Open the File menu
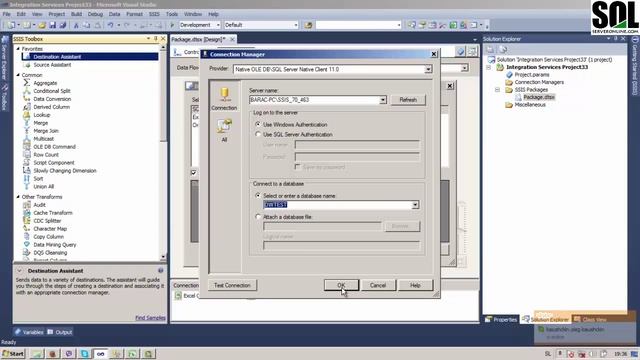The width and height of the screenshot is (640, 360). (x=7, y=14)
